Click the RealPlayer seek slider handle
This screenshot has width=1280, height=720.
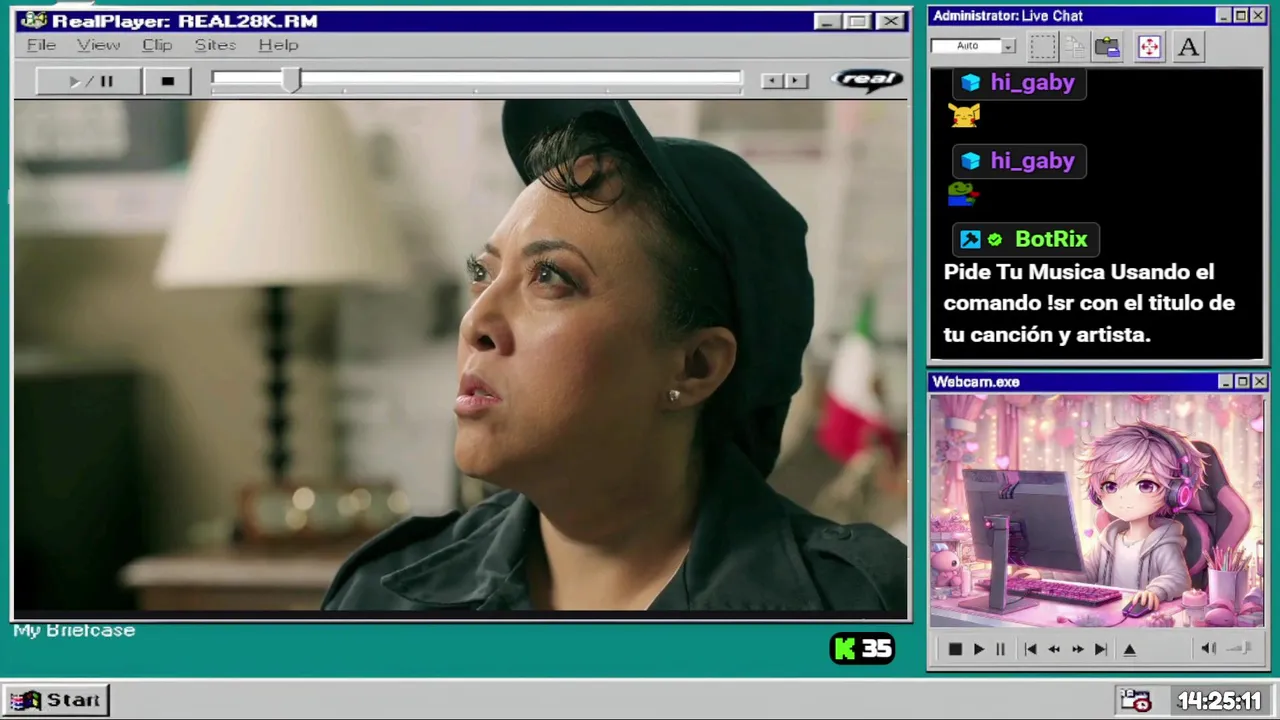(290, 81)
